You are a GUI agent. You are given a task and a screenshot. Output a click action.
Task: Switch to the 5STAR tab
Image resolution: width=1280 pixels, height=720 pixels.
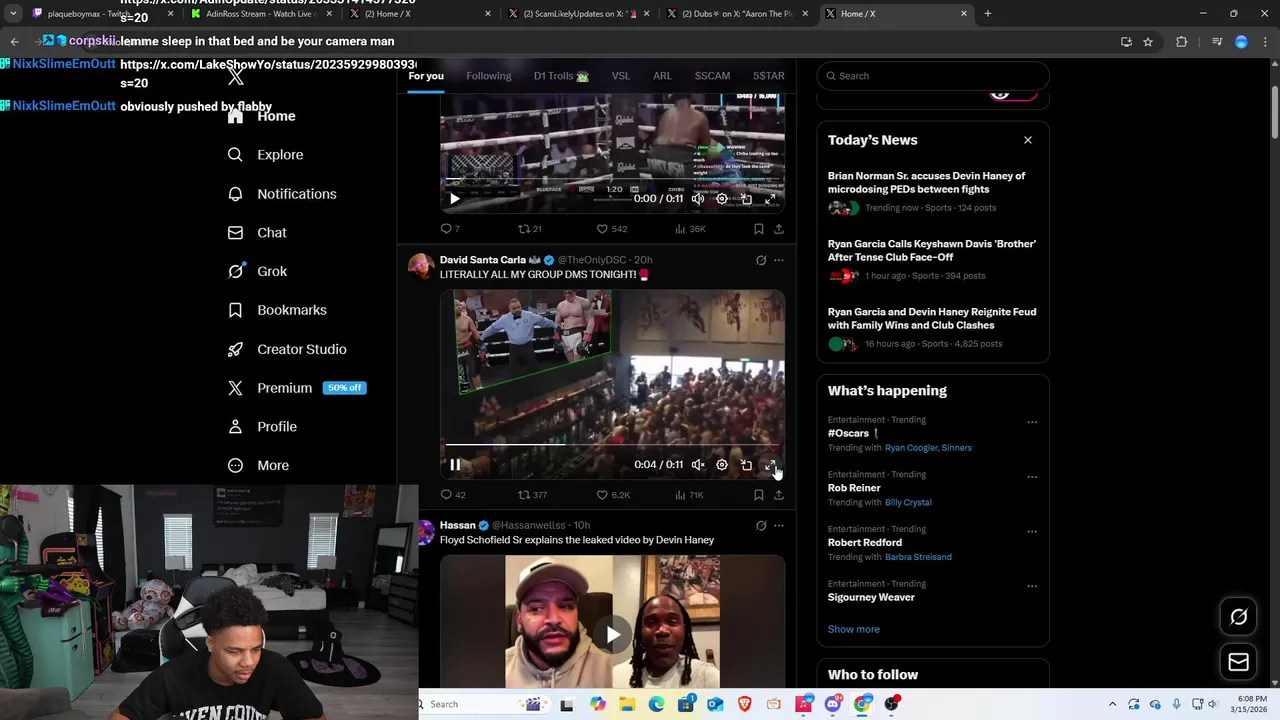[x=768, y=76]
